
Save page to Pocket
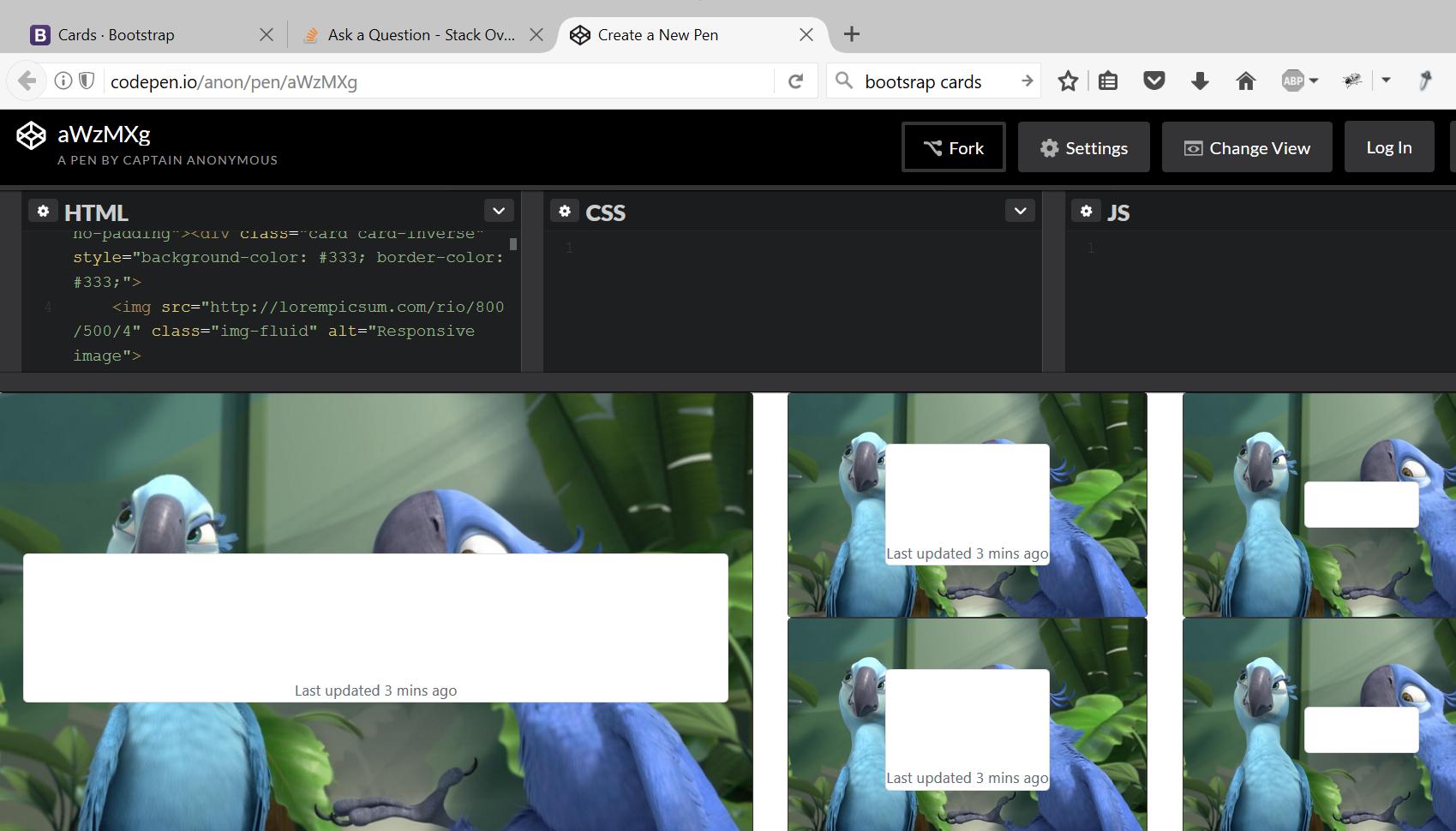coord(1154,81)
